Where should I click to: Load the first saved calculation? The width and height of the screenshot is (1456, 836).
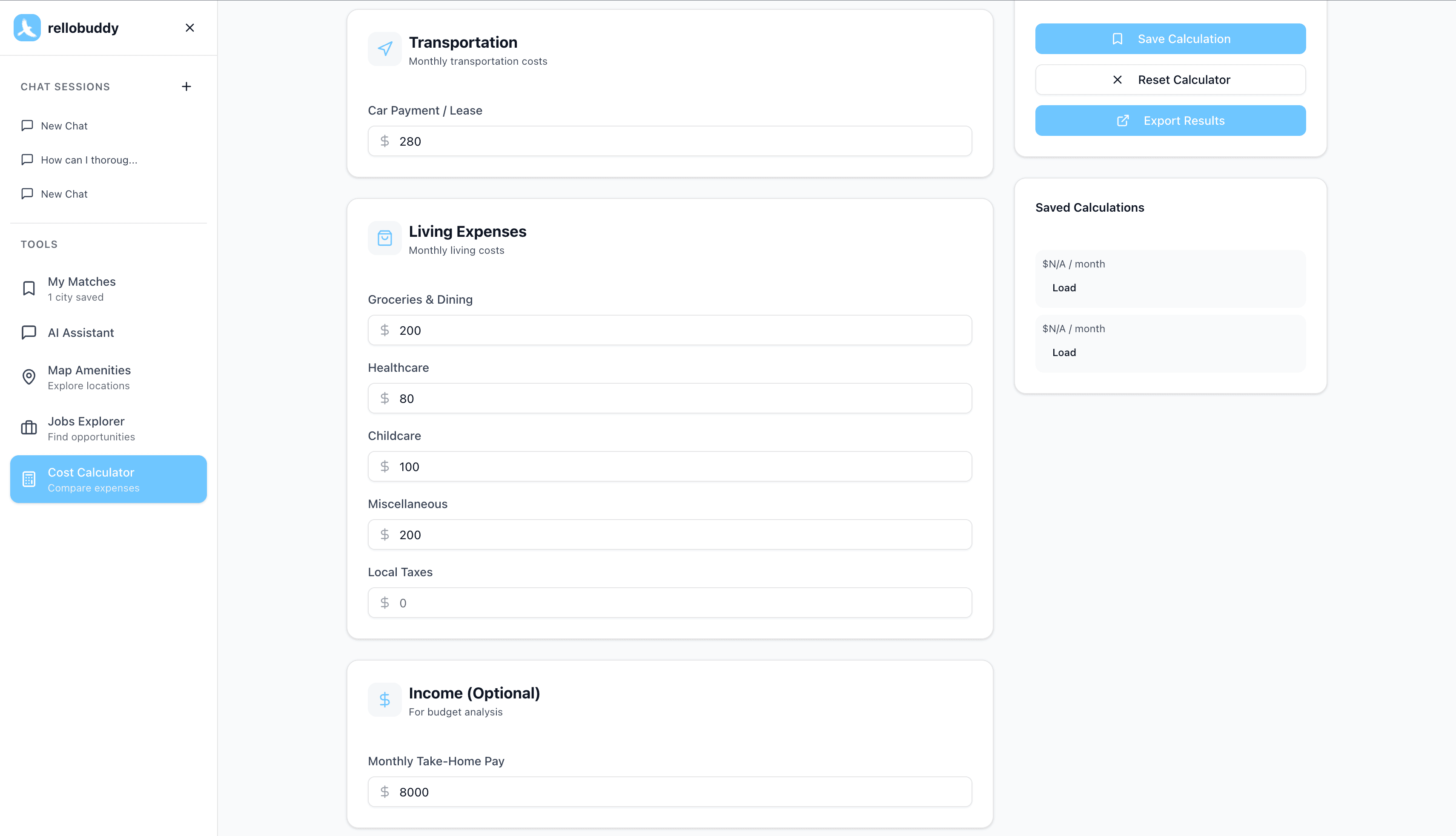coord(1063,287)
